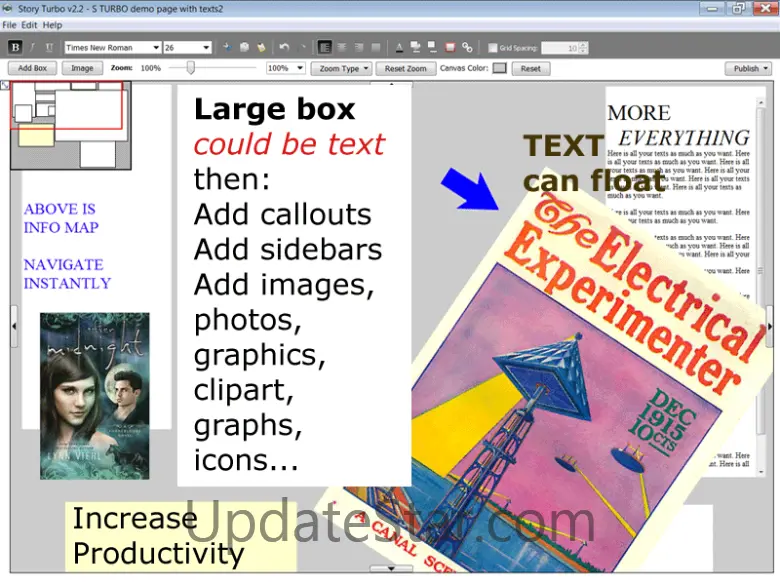Toggle underline formatting
Screen dimensions: 780x585
49,47
